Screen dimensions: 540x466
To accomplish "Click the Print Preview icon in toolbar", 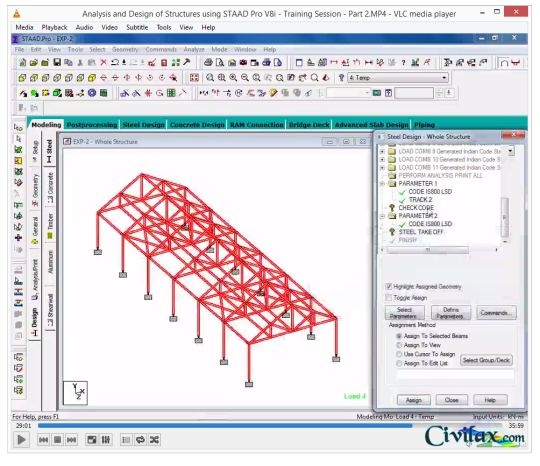I will tap(220, 62).
